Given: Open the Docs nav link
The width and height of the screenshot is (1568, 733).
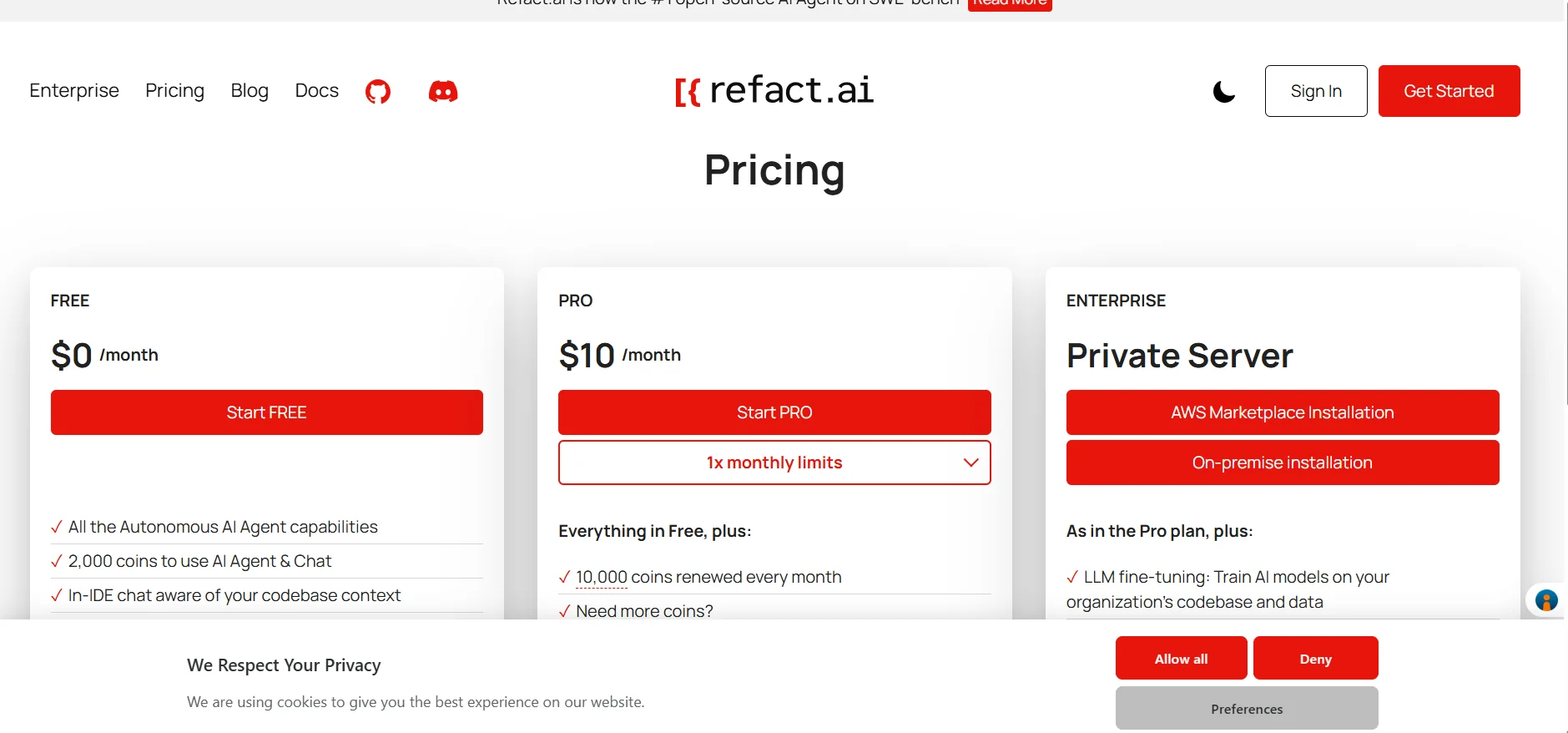Looking at the screenshot, I should [x=316, y=90].
